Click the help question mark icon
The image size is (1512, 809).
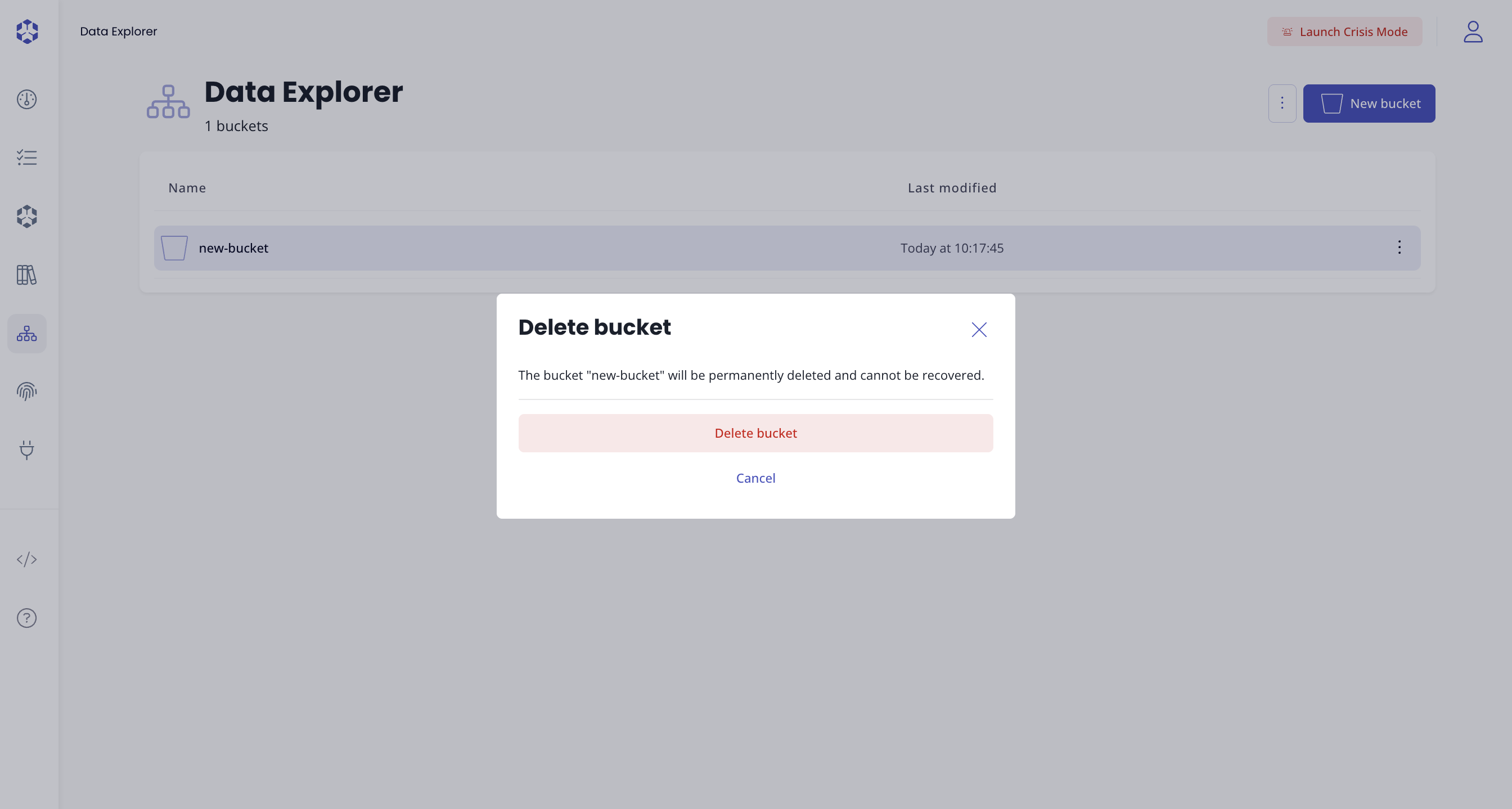[27, 618]
